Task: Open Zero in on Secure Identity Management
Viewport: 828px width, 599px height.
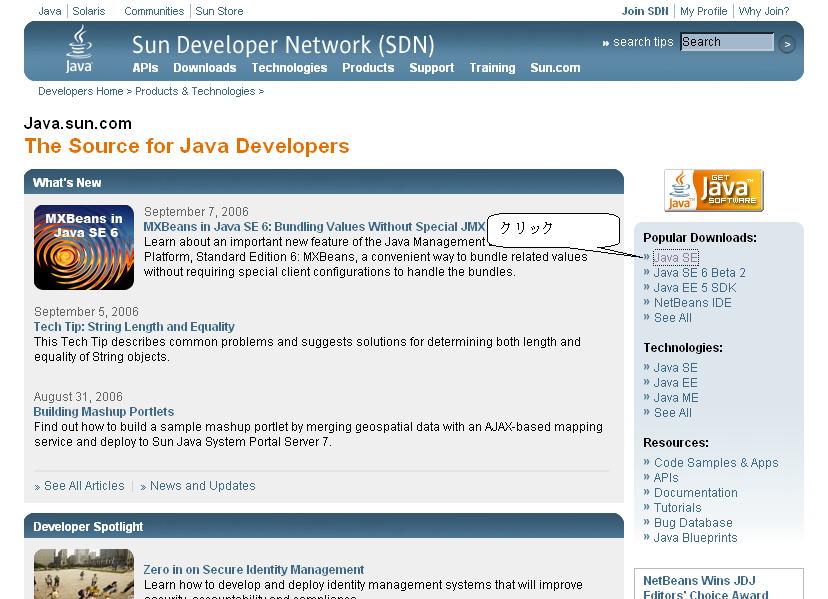Action: 254,570
